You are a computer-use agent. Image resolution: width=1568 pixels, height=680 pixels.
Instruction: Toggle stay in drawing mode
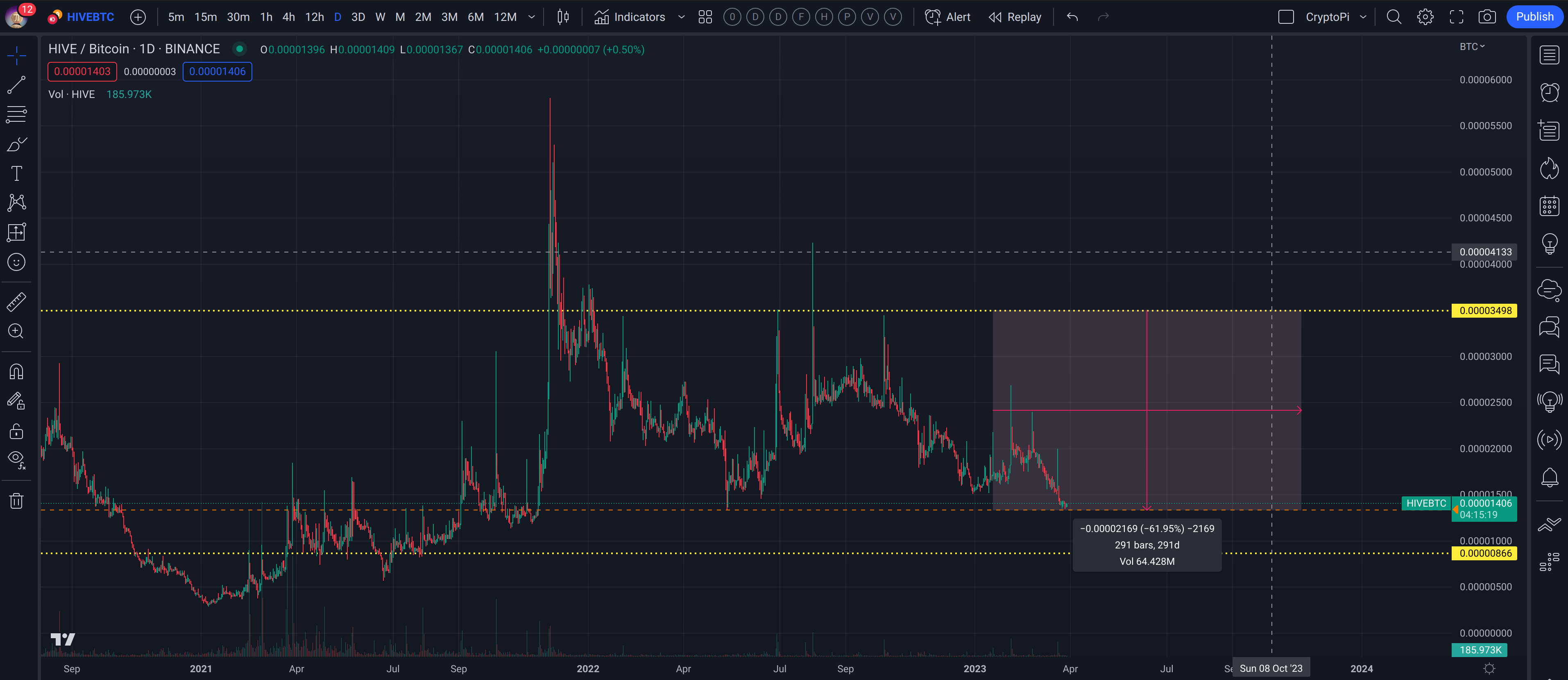(x=16, y=400)
